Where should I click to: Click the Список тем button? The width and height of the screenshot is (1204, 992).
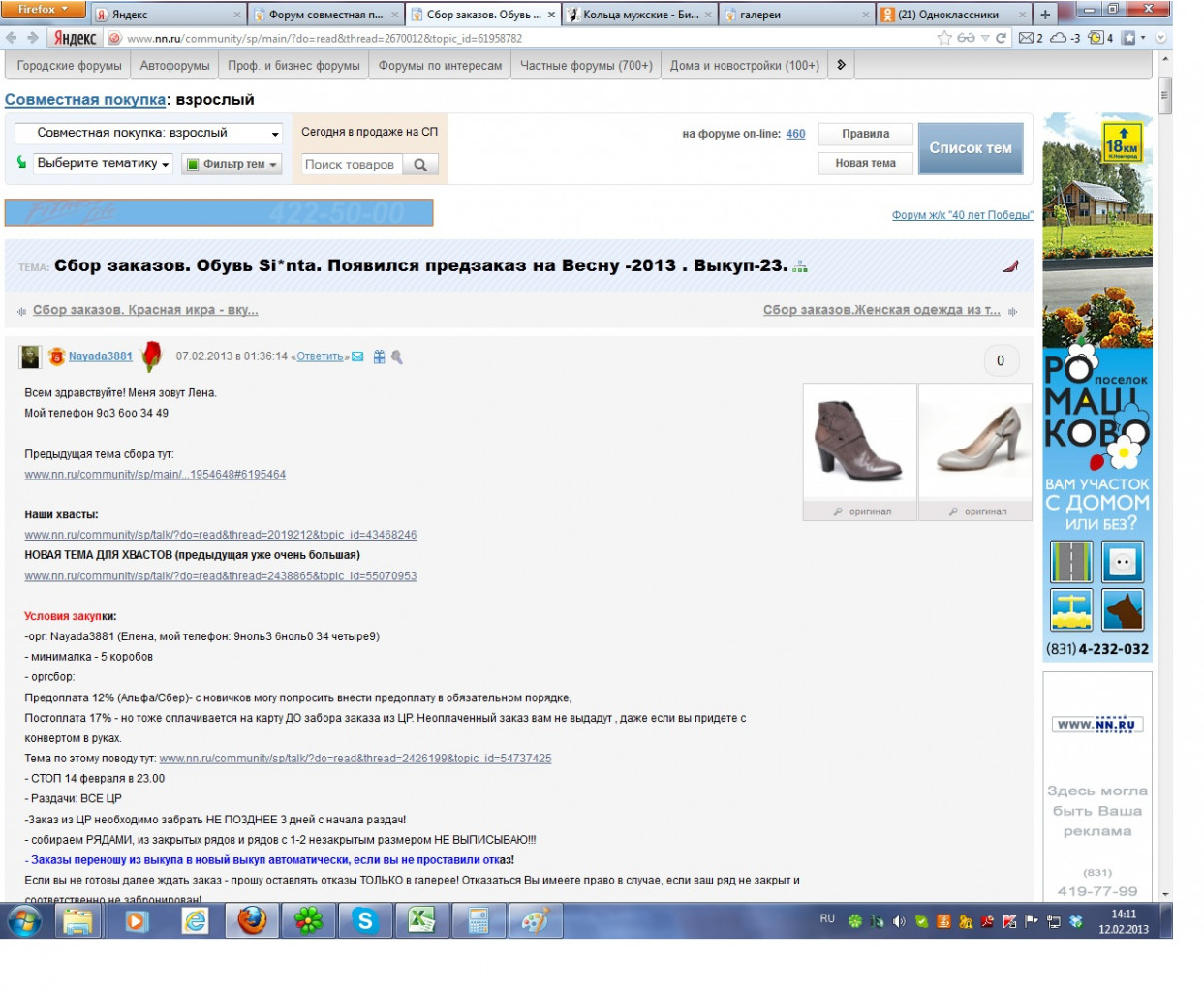(971, 148)
